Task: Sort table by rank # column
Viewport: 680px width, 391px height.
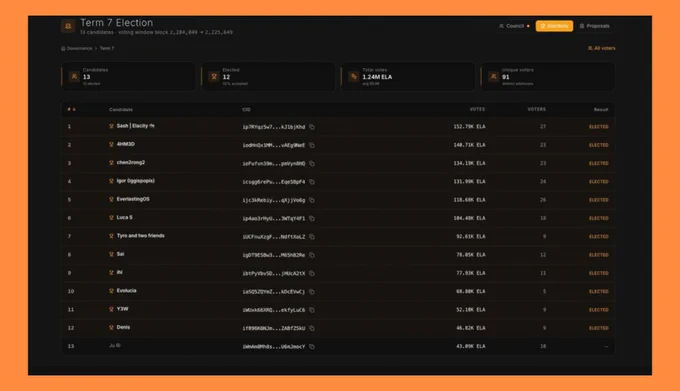Action: tap(72, 110)
